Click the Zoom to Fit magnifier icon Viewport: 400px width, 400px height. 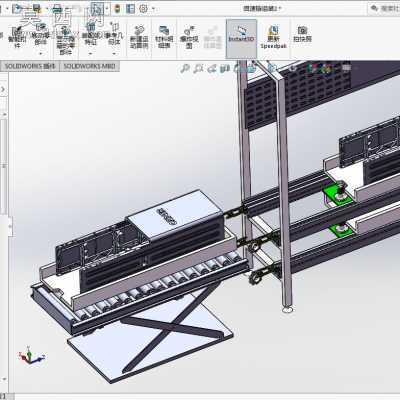185,69
